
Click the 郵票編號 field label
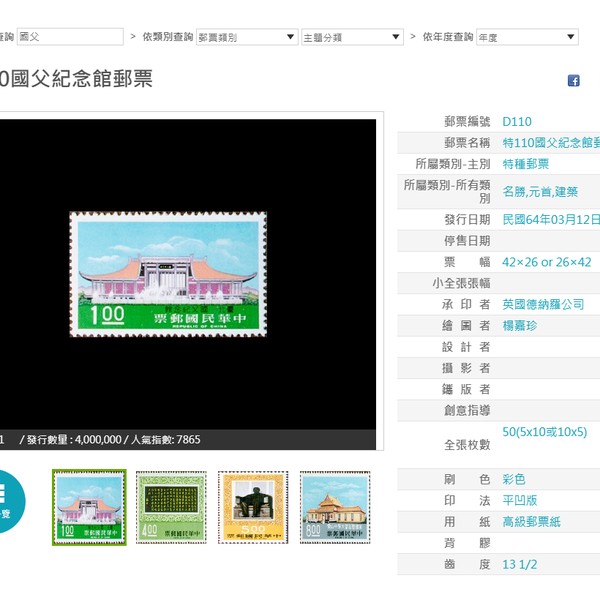pos(467,122)
